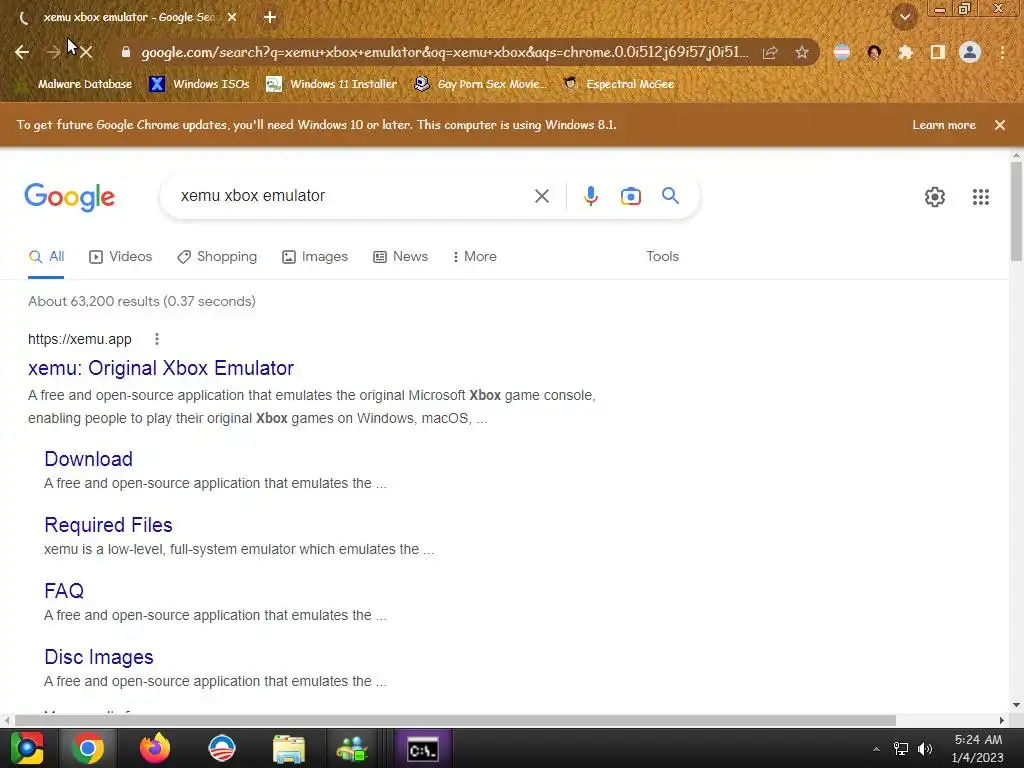1024x768 pixels.
Task: Open the Google apps grid
Action: 981,197
